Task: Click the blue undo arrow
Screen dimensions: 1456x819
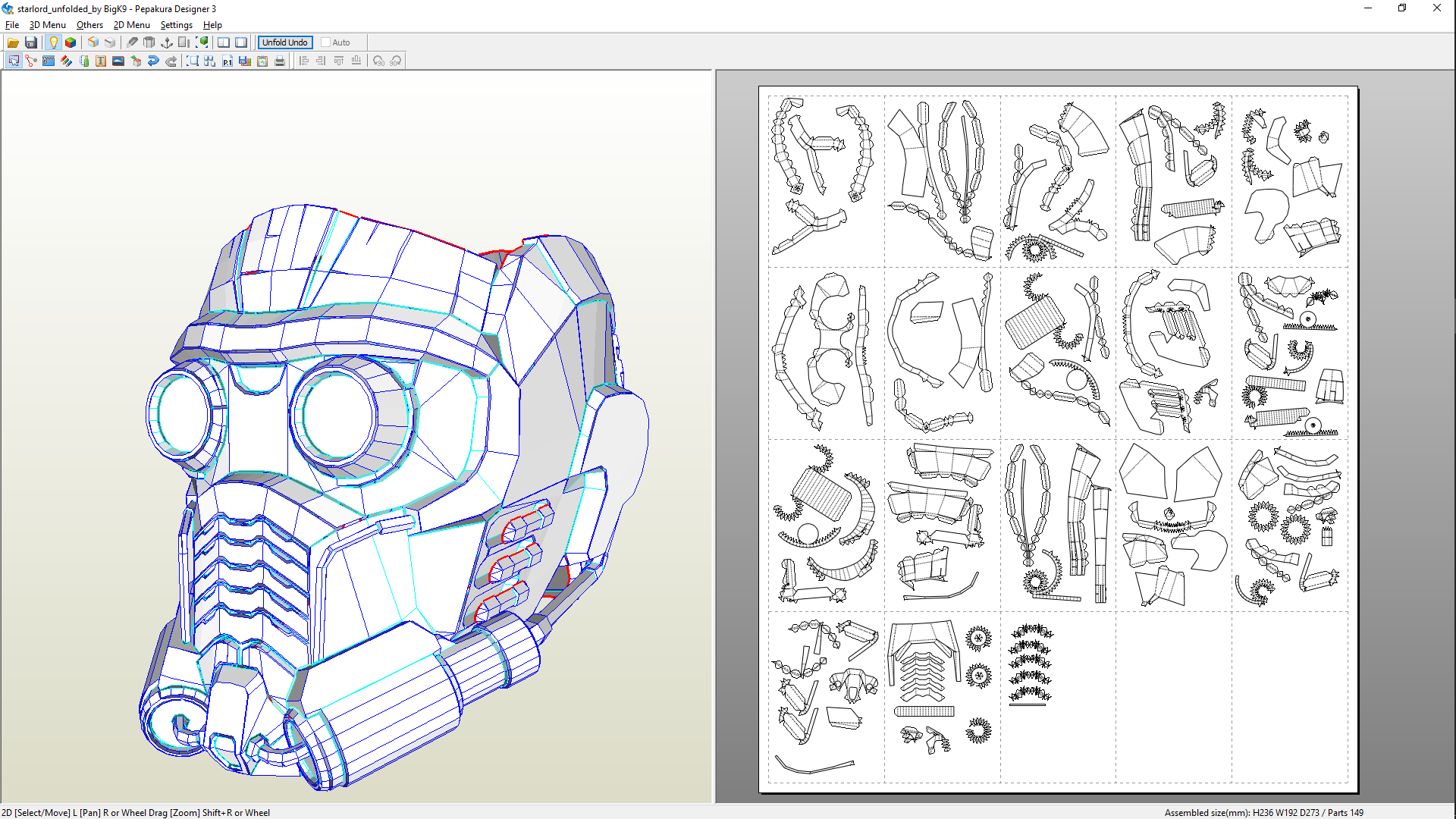Action: (x=153, y=61)
